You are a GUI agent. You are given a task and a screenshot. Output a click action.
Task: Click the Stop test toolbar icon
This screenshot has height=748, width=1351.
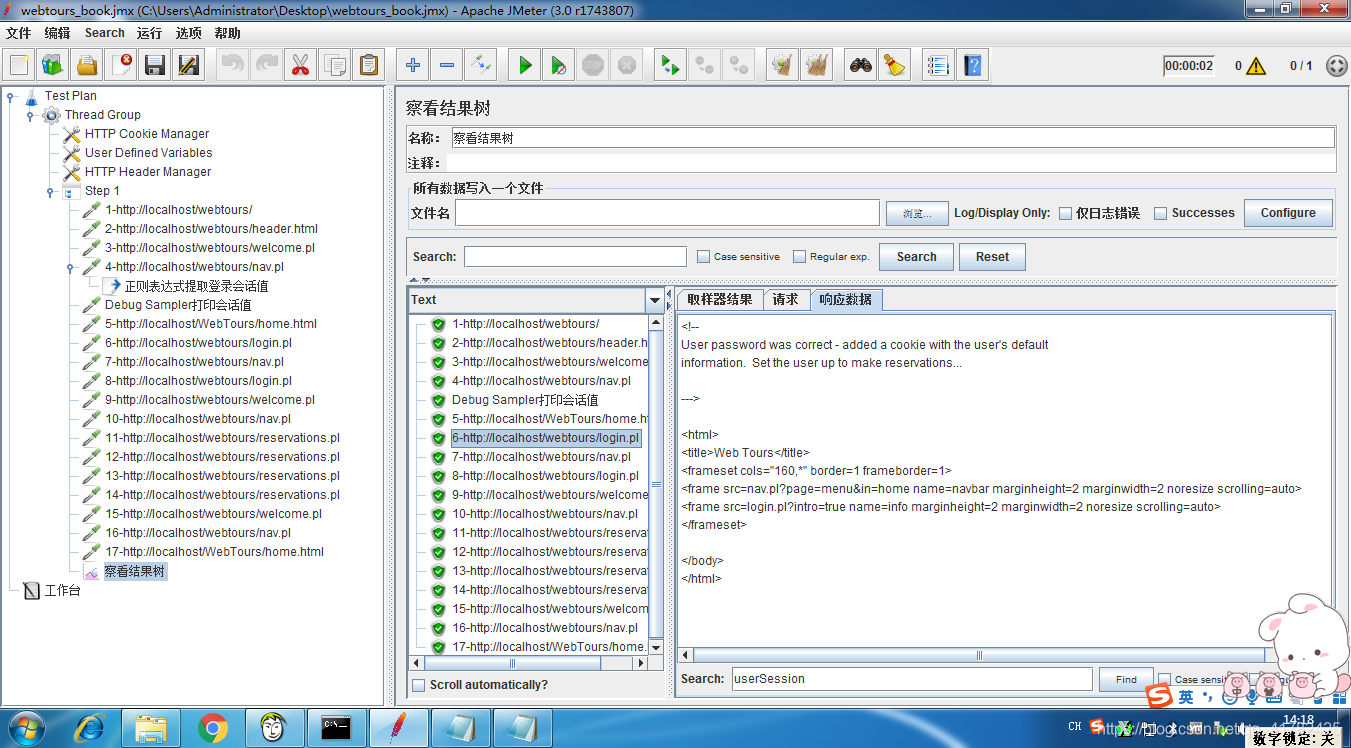click(x=593, y=66)
